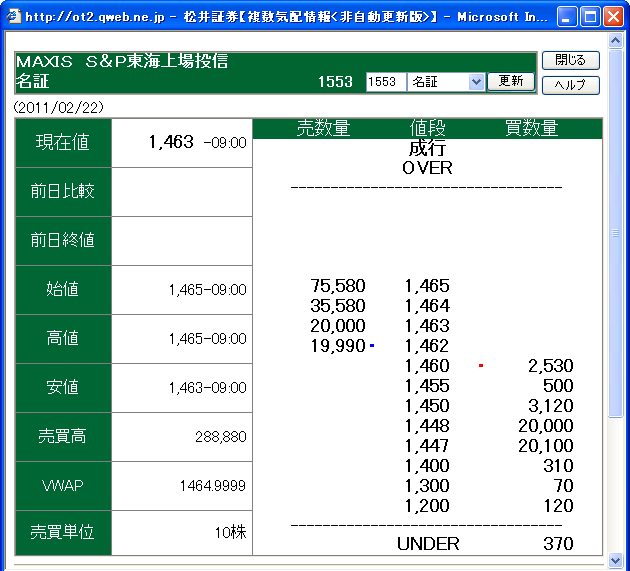The width and height of the screenshot is (630, 571).
Task: Expand the 名証 exchange dropdown
Action: click(x=476, y=82)
